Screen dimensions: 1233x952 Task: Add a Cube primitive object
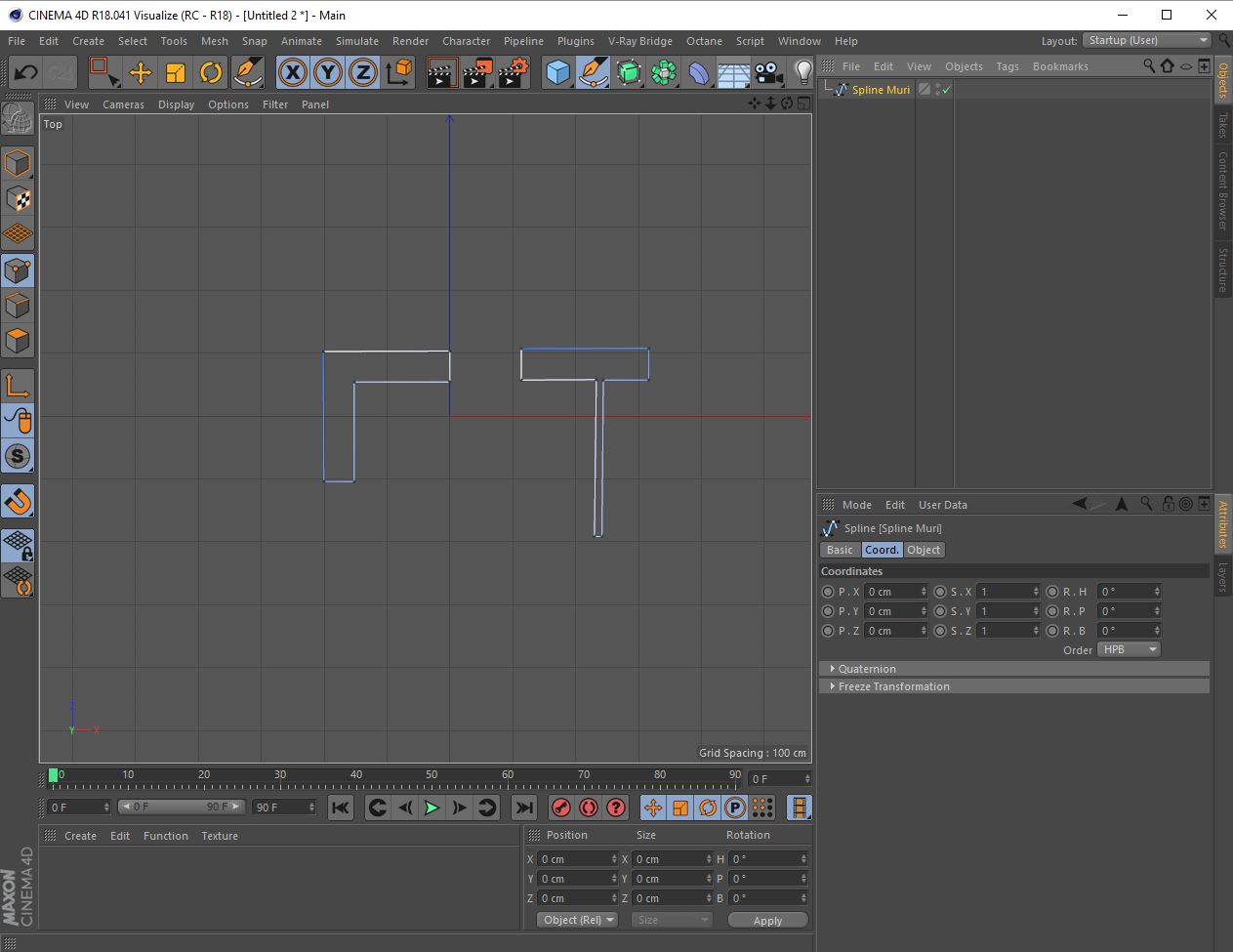557,72
